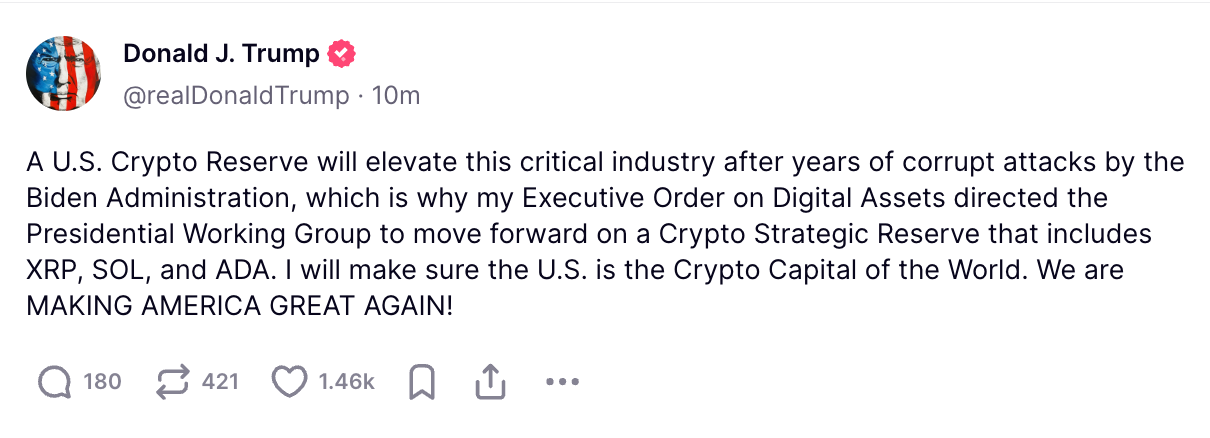Image resolution: width=1210 pixels, height=438 pixels.
Task: Click the 10m timestamp
Action: click(x=395, y=96)
